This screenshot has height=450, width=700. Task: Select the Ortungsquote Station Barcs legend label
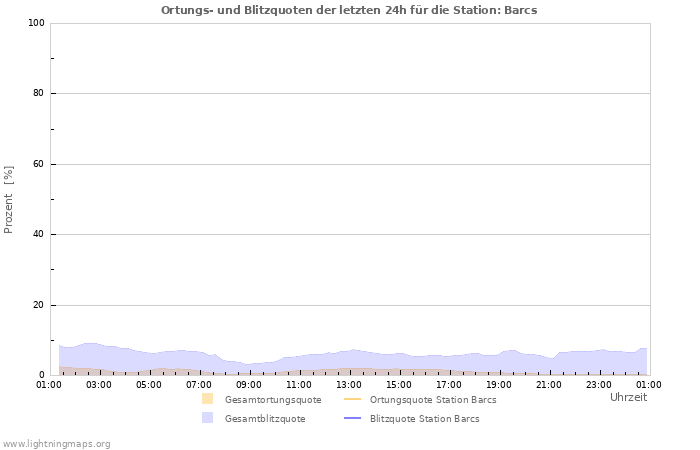tap(433, 400)
